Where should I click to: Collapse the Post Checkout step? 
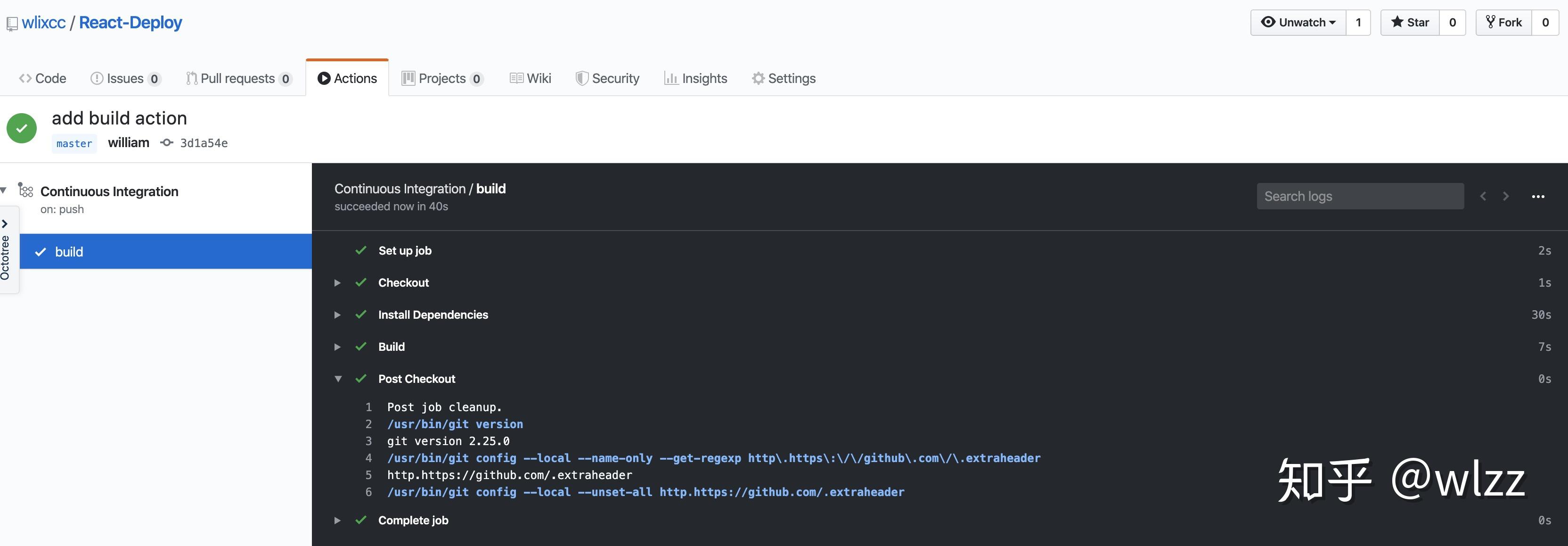pos(338,379)
